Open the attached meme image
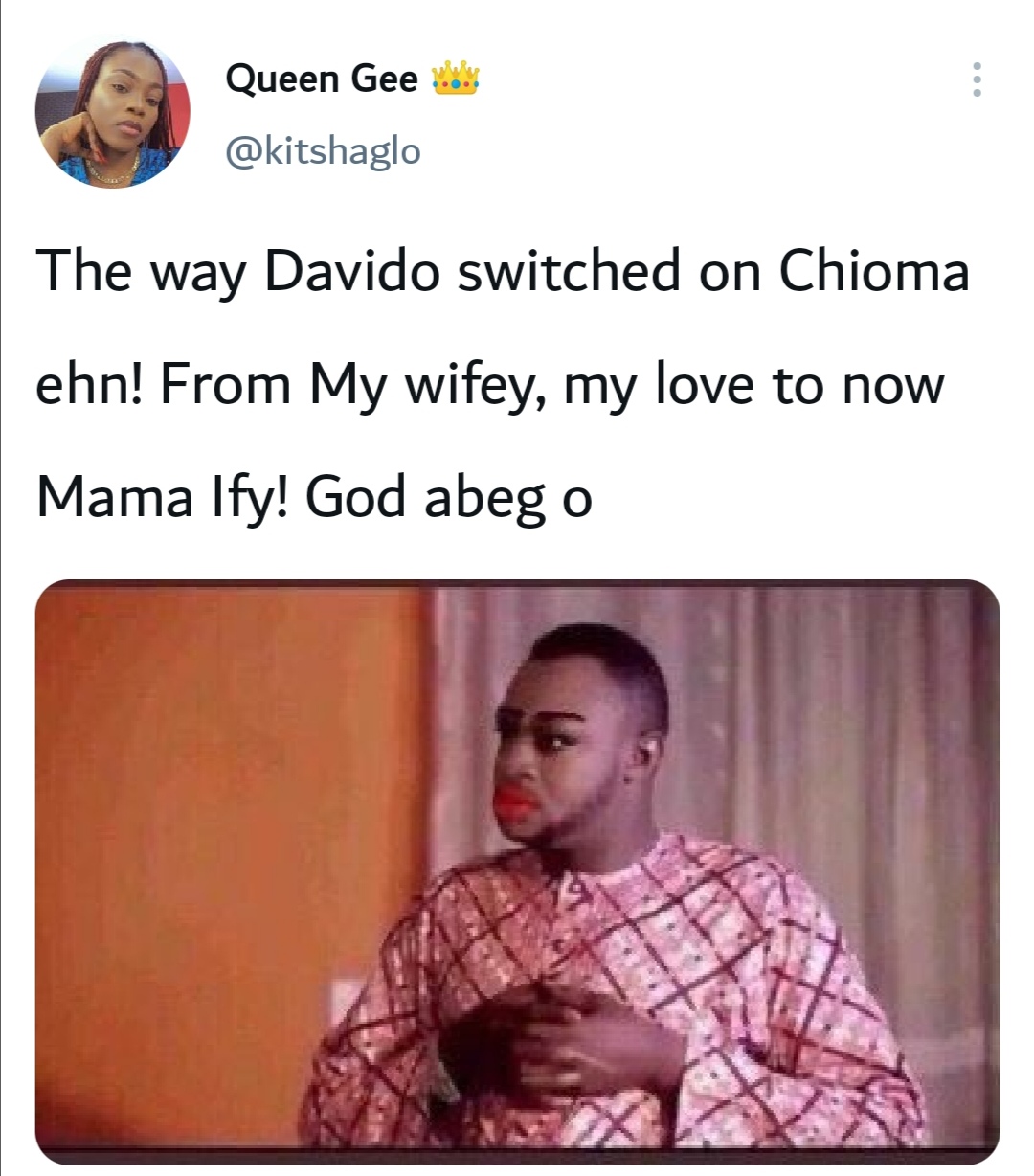This screenshot has width=1034, height=1176. point(517,871)
